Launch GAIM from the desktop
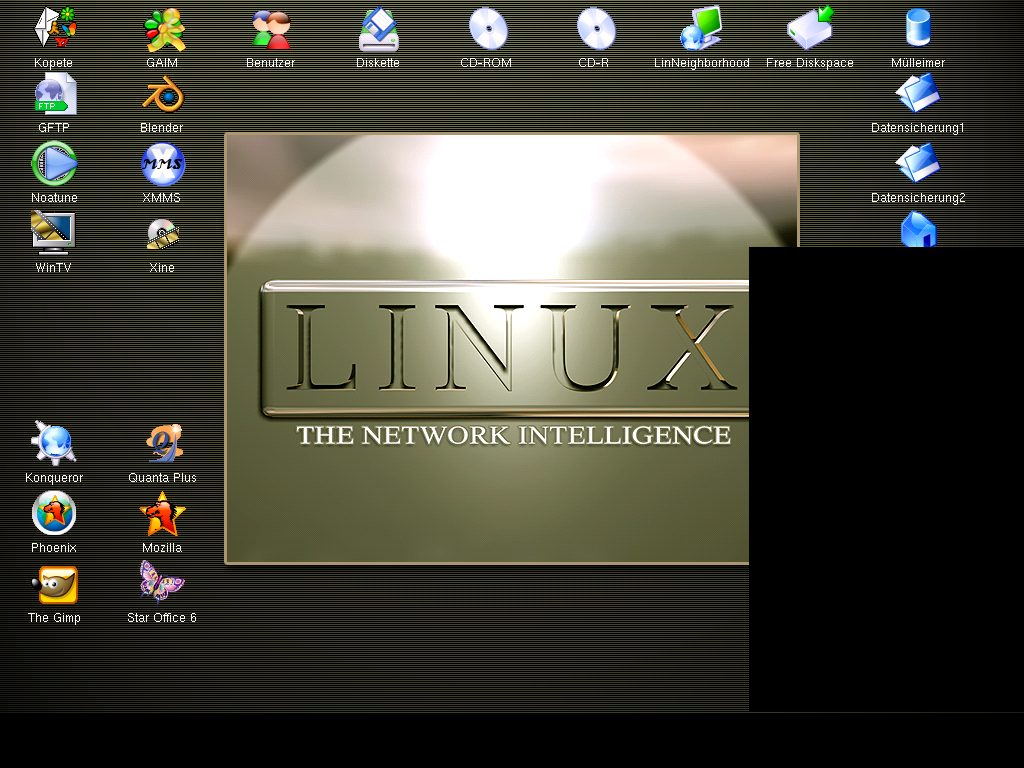The width and height of the screenshot is (1024, 768). point(163,29)
